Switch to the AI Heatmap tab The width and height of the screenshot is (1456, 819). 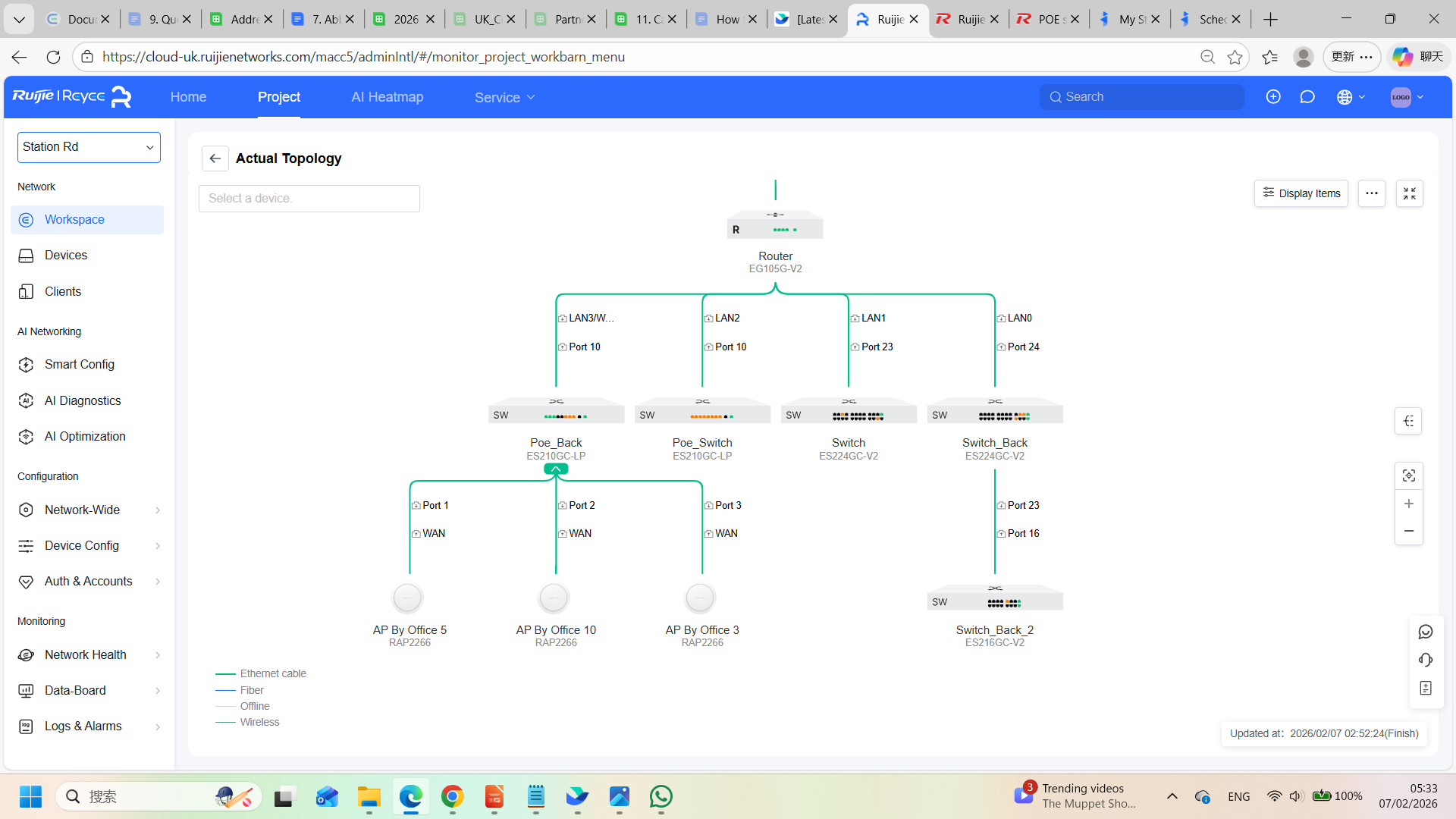click(x=387, y=97)
